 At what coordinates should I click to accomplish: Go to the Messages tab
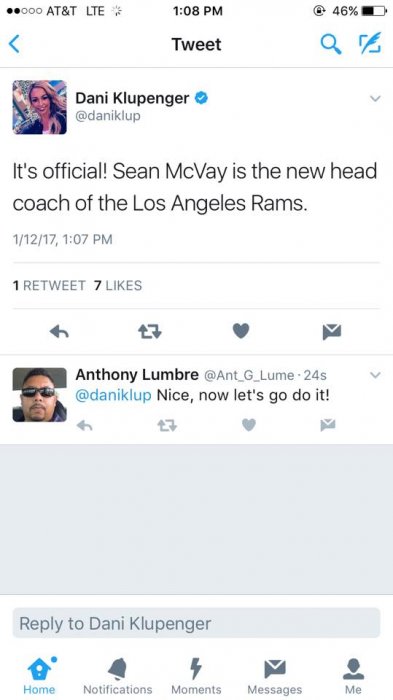tap(275, 676)
